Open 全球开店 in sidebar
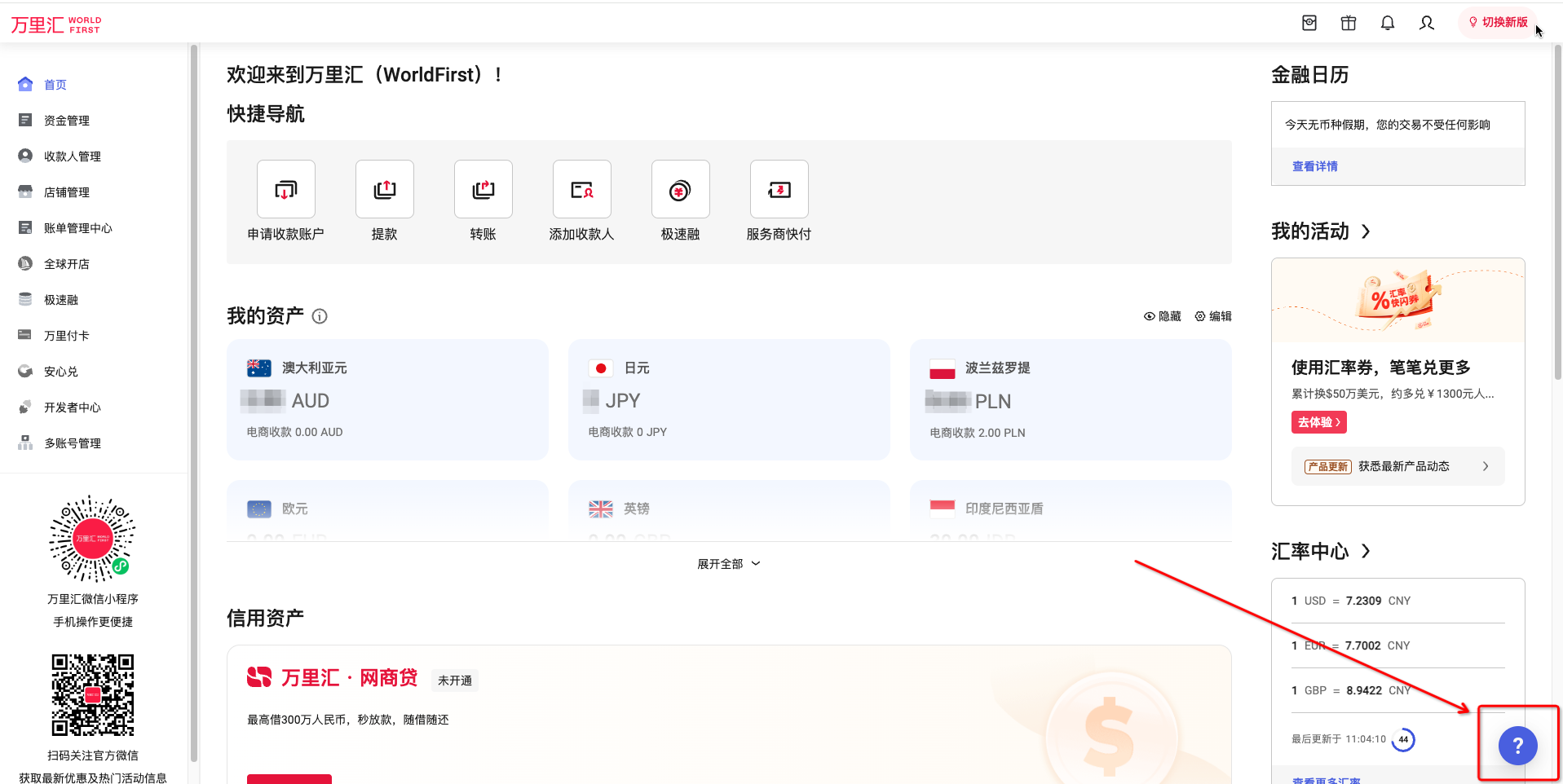Image resolution: width=1563 pixels, height=784 pixels. tap(66, 264)
